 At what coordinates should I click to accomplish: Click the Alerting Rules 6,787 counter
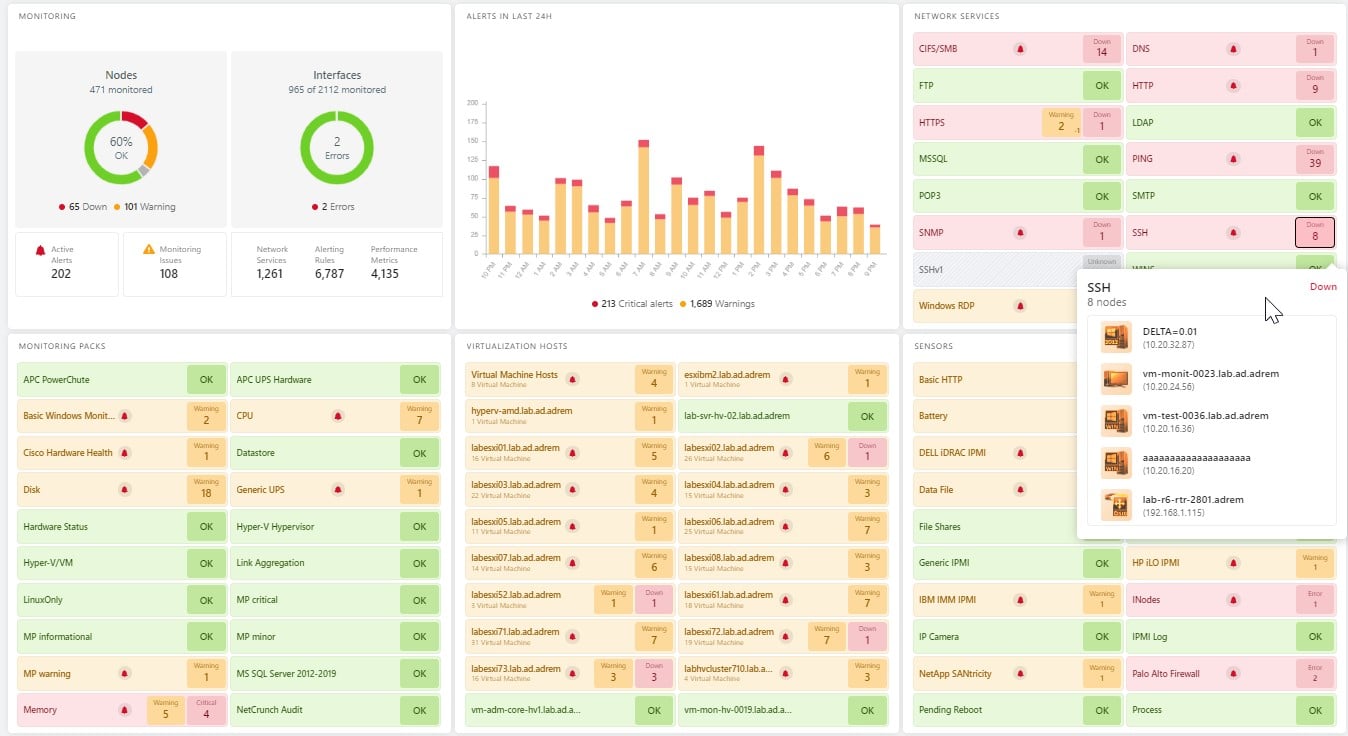[329, 262]
